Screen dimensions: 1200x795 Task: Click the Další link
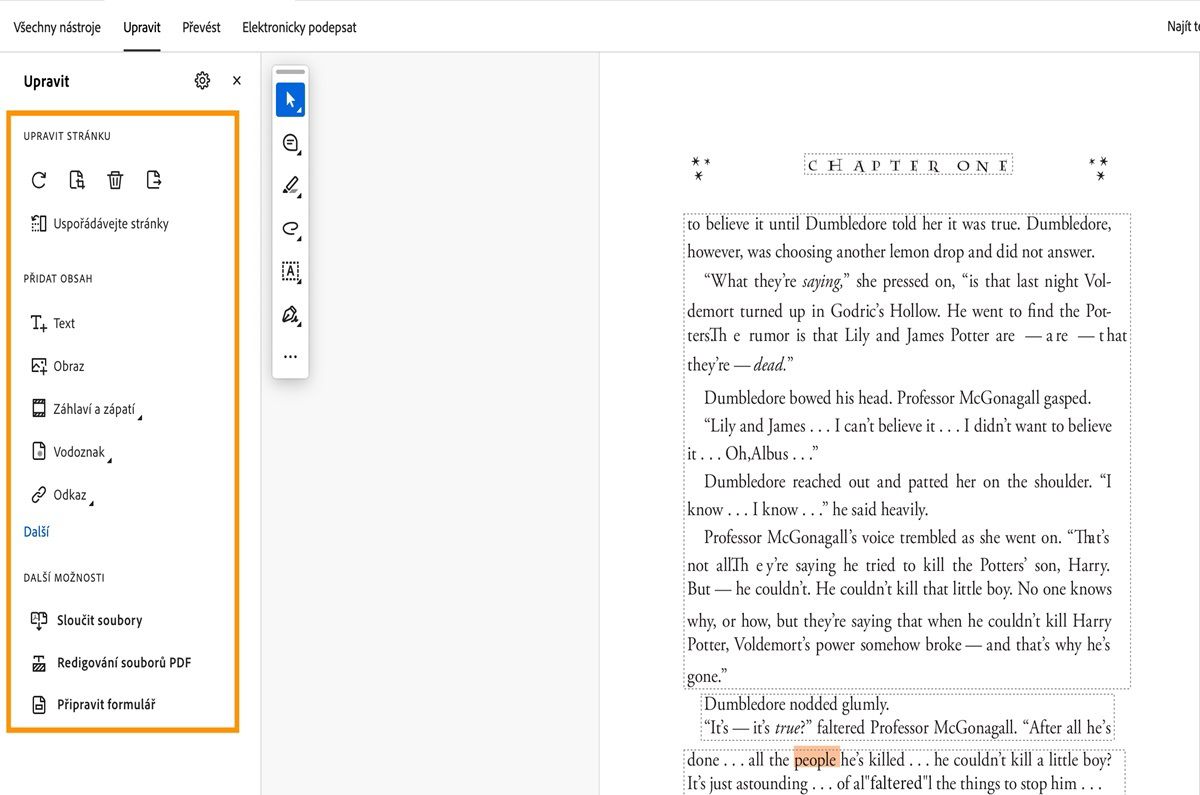coord(36,532)
